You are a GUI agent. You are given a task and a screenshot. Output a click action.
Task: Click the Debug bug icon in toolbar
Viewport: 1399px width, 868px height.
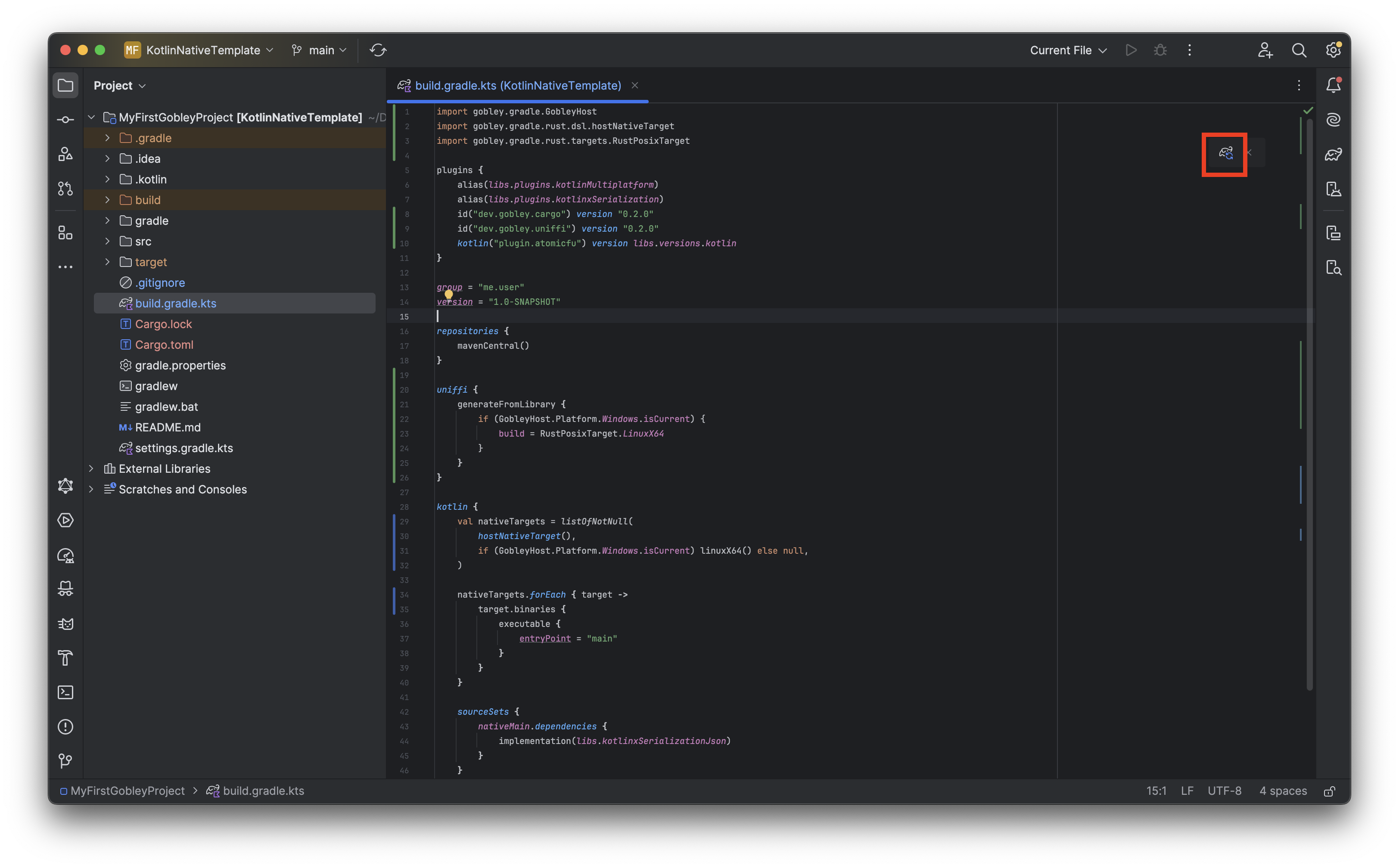click(x=1160, y=50)
